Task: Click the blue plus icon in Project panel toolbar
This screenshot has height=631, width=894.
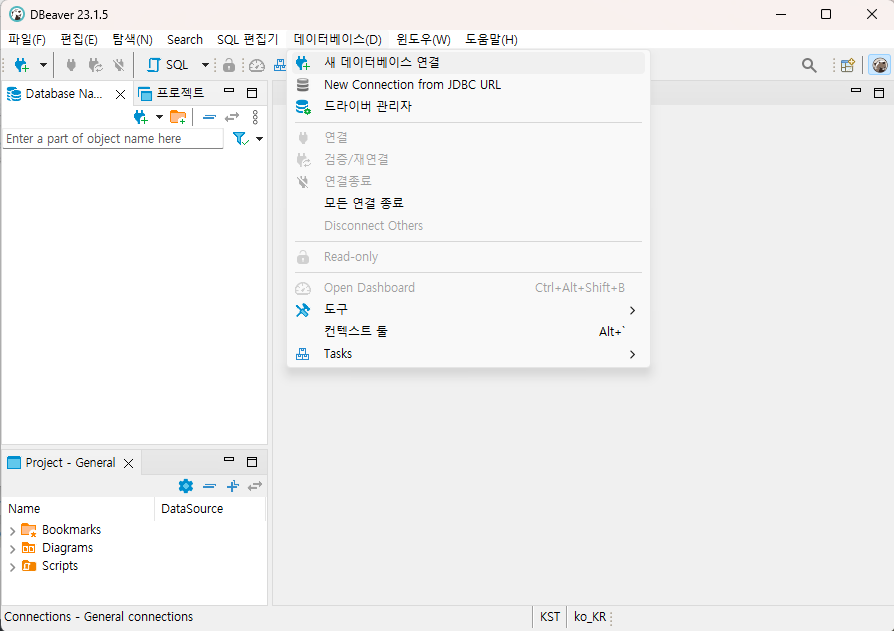Action: 232,486
